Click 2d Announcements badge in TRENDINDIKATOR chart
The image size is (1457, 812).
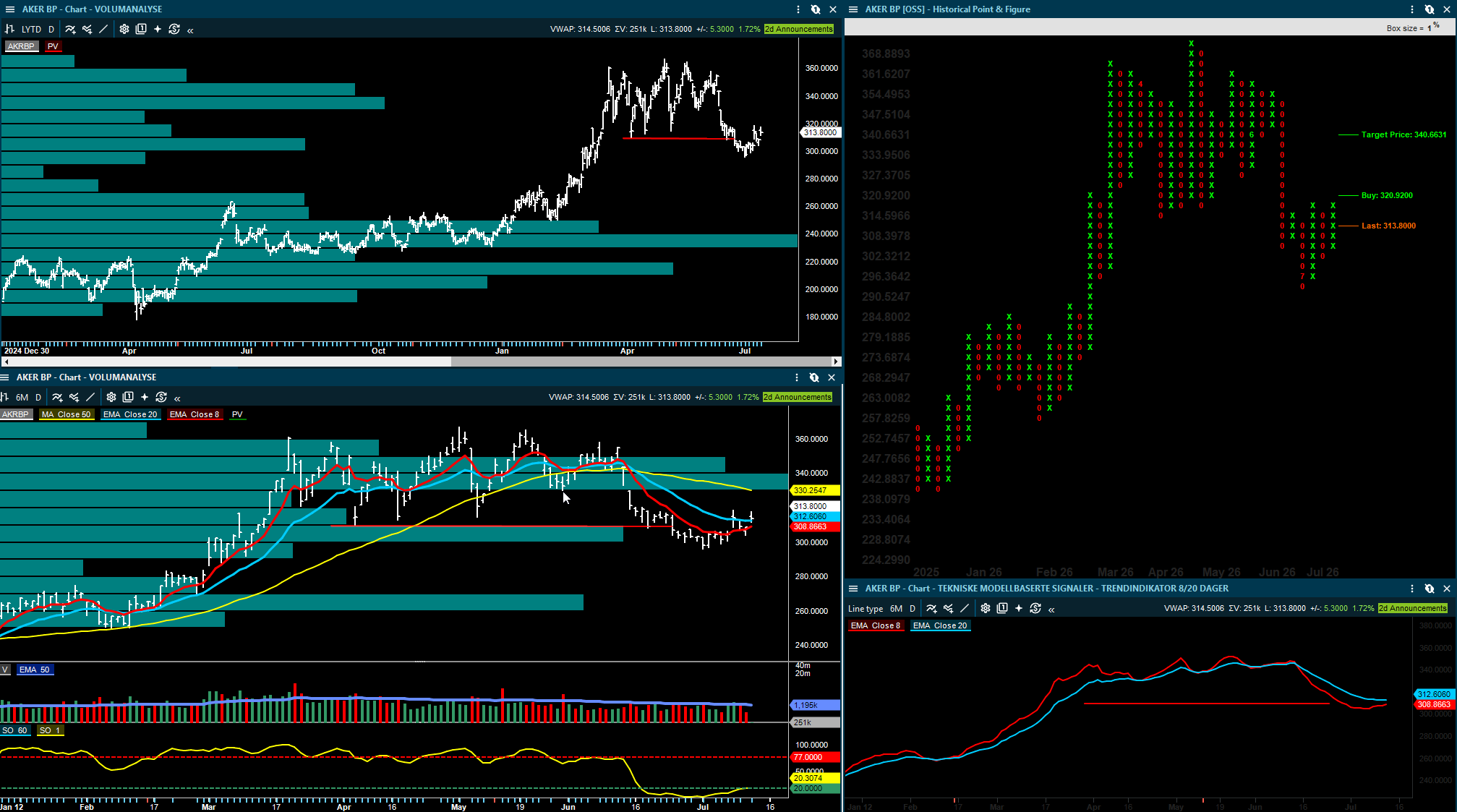pos(1413,609)
